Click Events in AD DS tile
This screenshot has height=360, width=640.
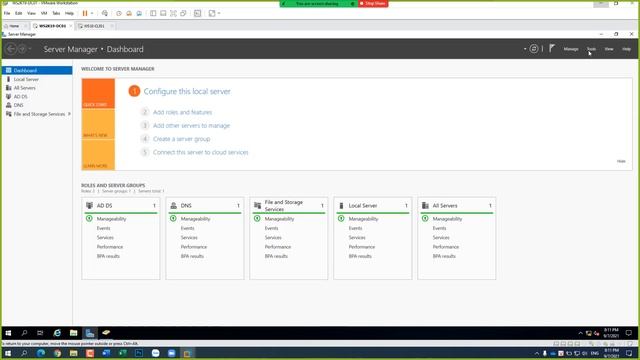click(103, 228)
